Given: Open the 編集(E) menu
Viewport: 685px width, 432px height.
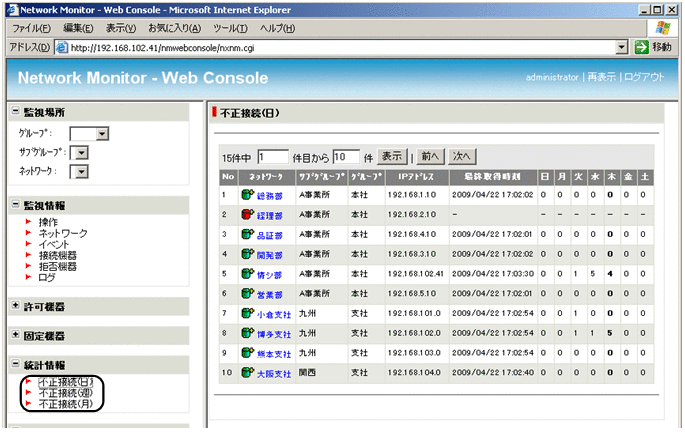Looking at the screenshot, I should coord(78,28).
